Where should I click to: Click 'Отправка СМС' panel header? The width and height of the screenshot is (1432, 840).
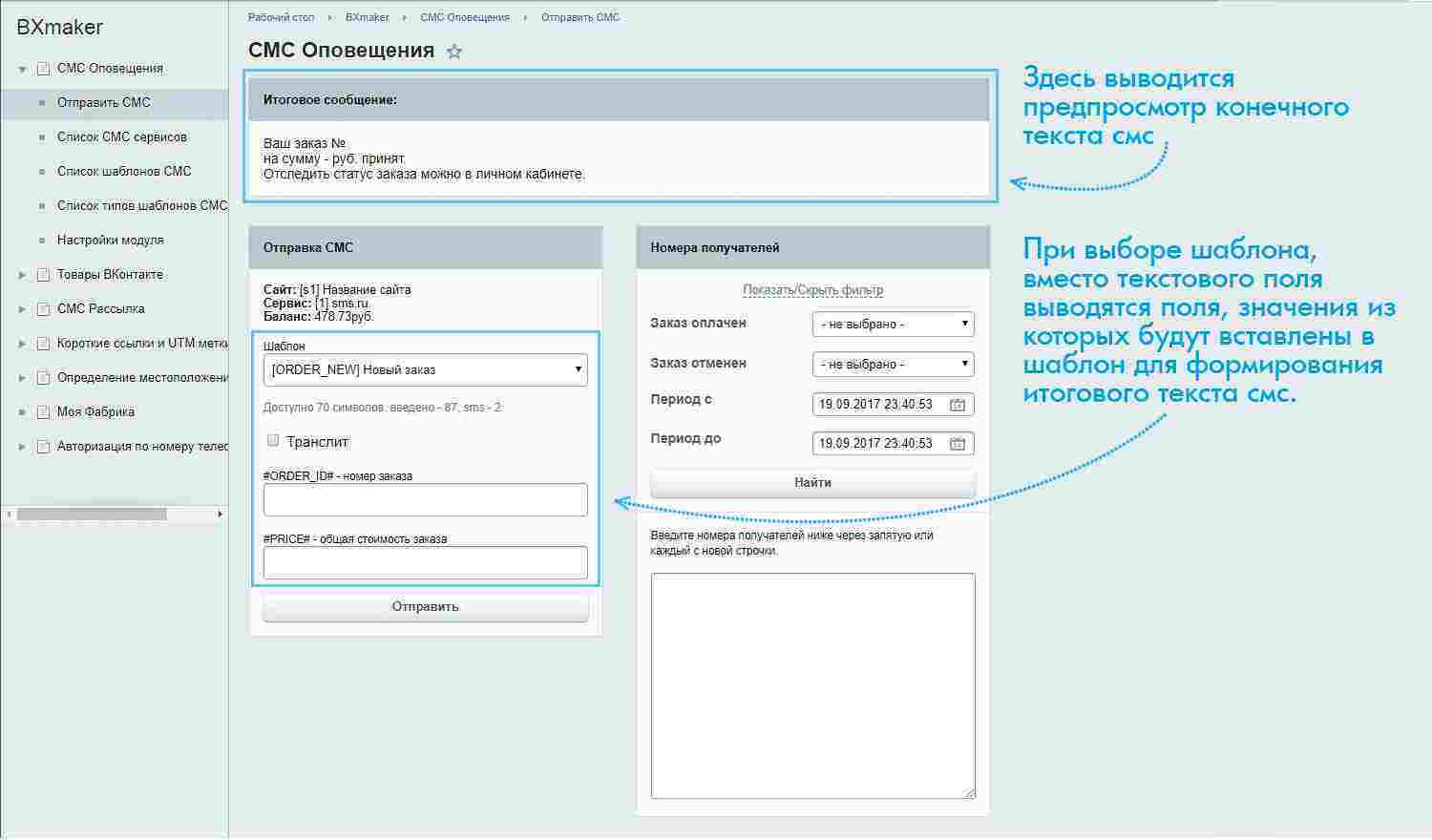point(308,248)
